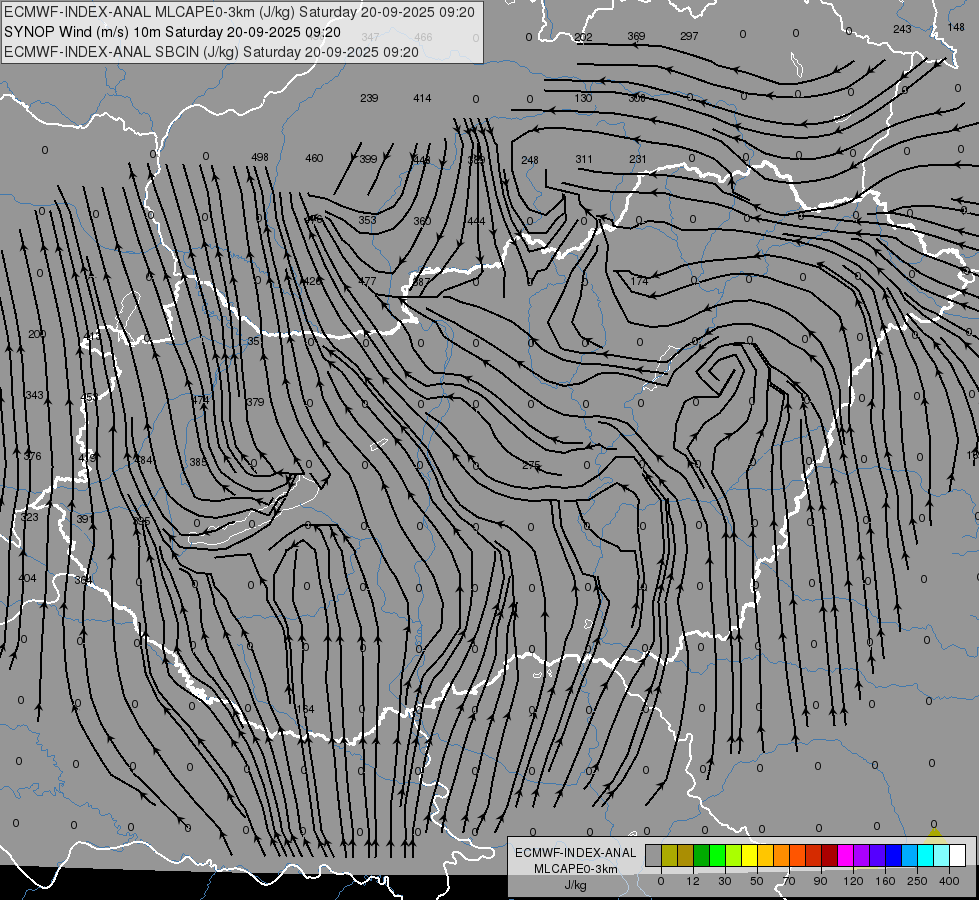The image size is (979, 900).
Task: Click the legend scale label 120
Action: (853, 881)
